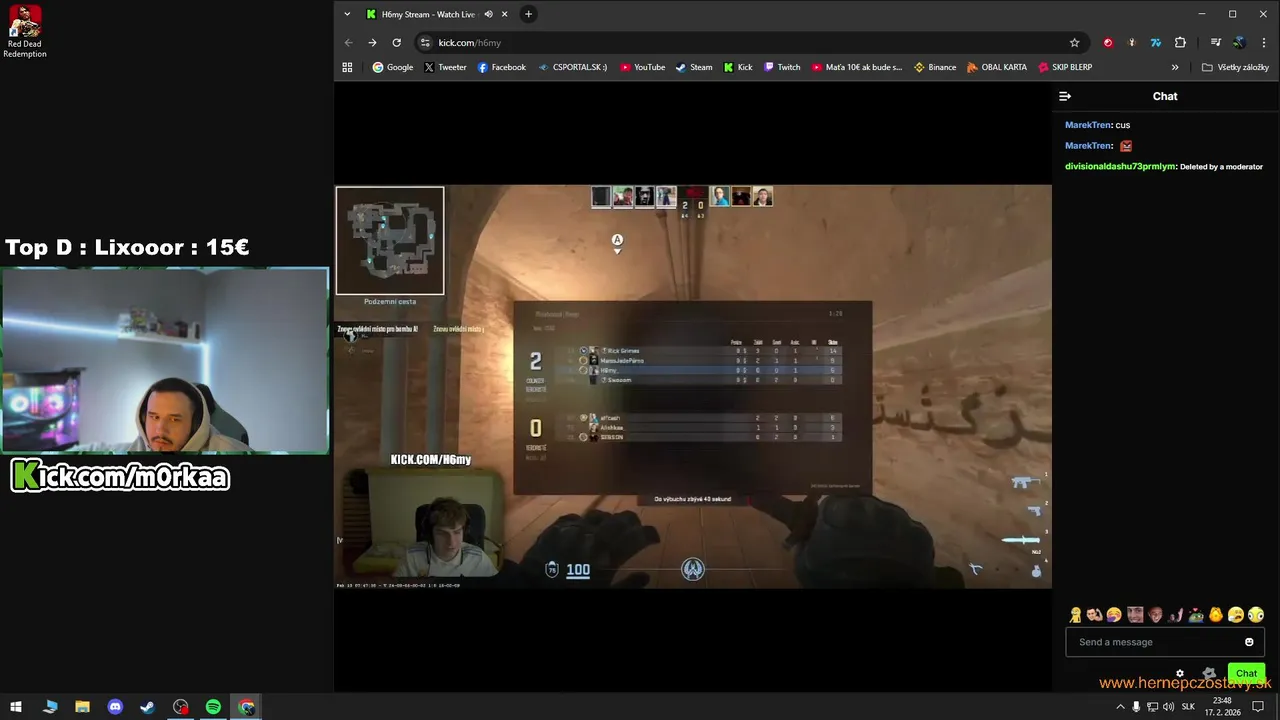Open Steam from the taskbar
Image resolution: width=1280 pixels, height=720 pixels.
point(147,707)
